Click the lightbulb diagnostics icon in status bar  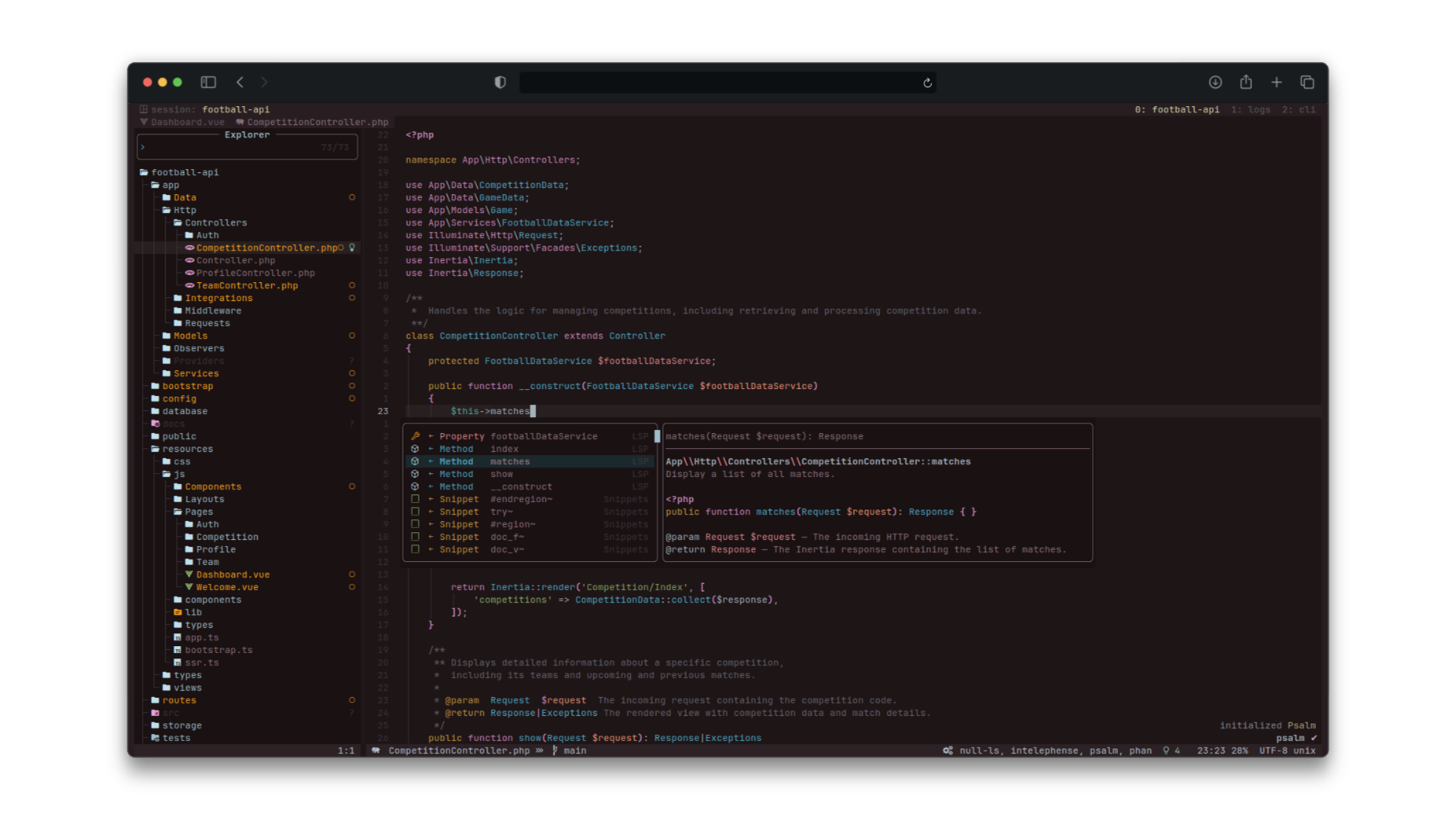click(1166, 751)
